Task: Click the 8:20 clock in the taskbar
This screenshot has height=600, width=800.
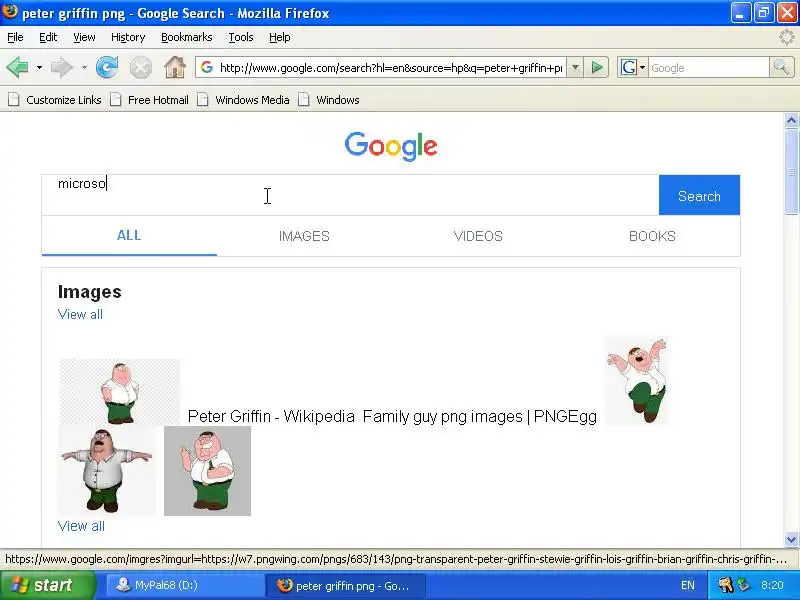Action: 772,585
